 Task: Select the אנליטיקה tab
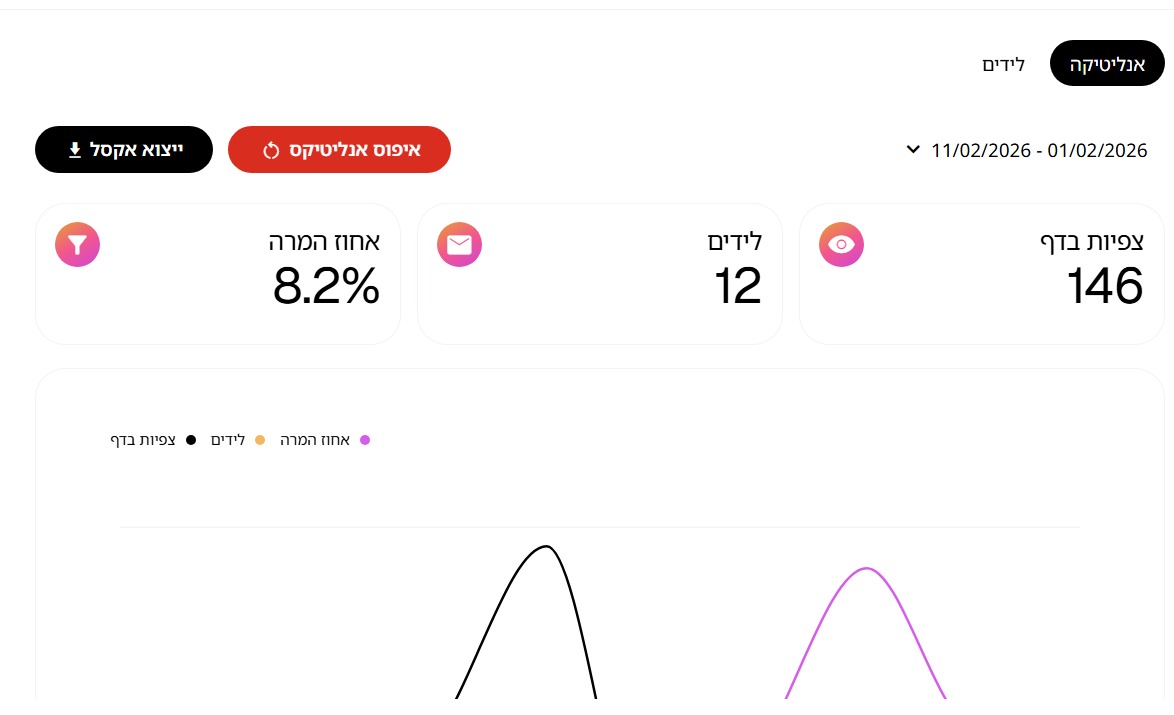click(1107, 64)
